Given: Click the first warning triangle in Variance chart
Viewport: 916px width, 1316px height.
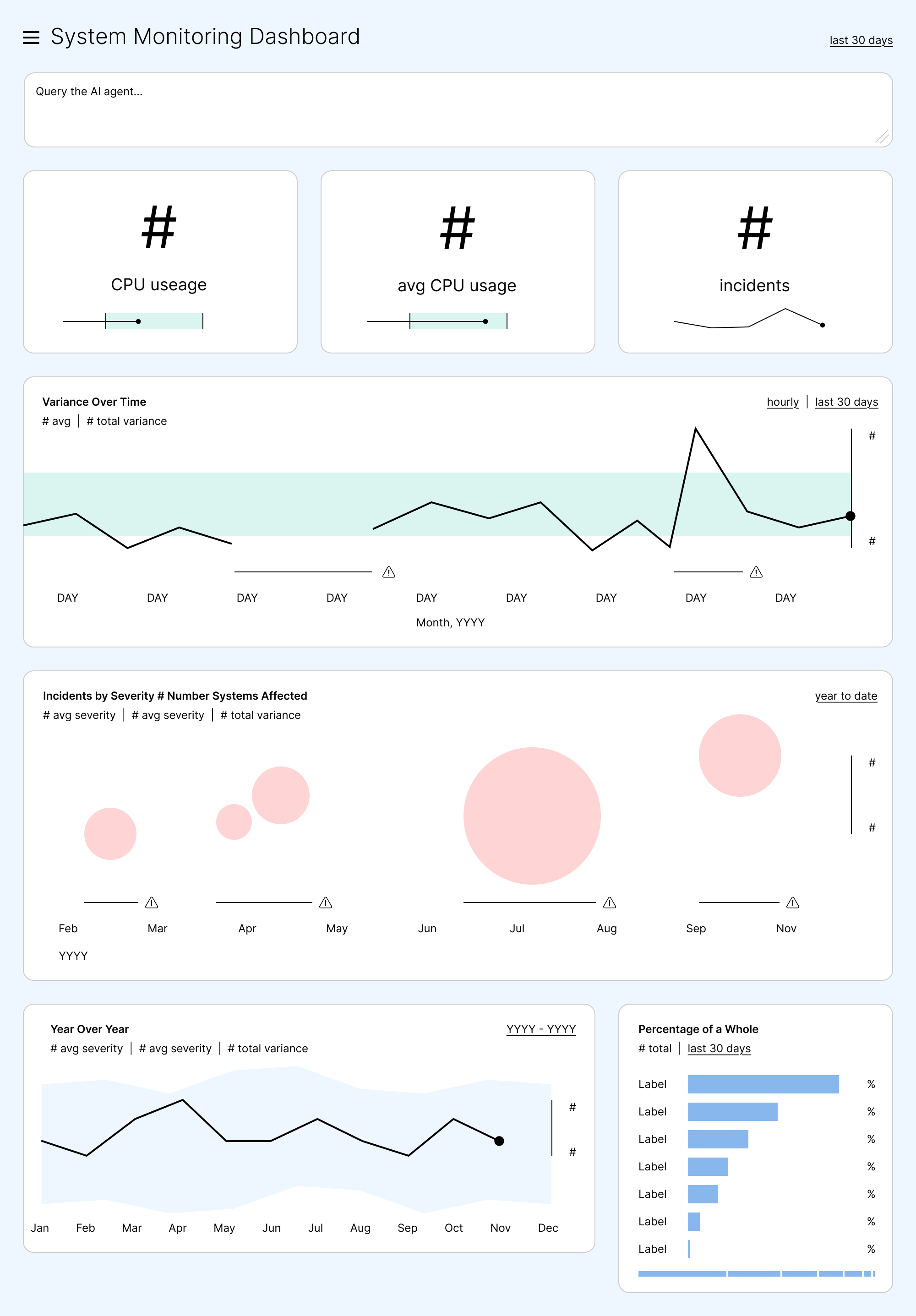Looking at the screenshot, I should click(x=389, y=572).
